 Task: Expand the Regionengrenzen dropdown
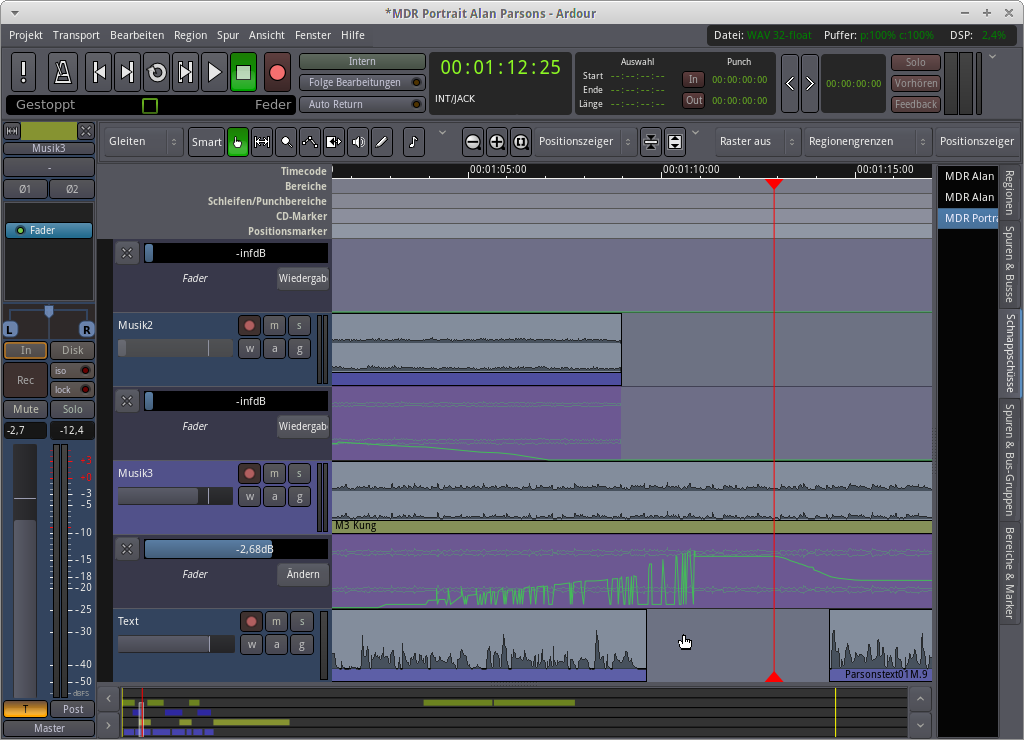866,142
